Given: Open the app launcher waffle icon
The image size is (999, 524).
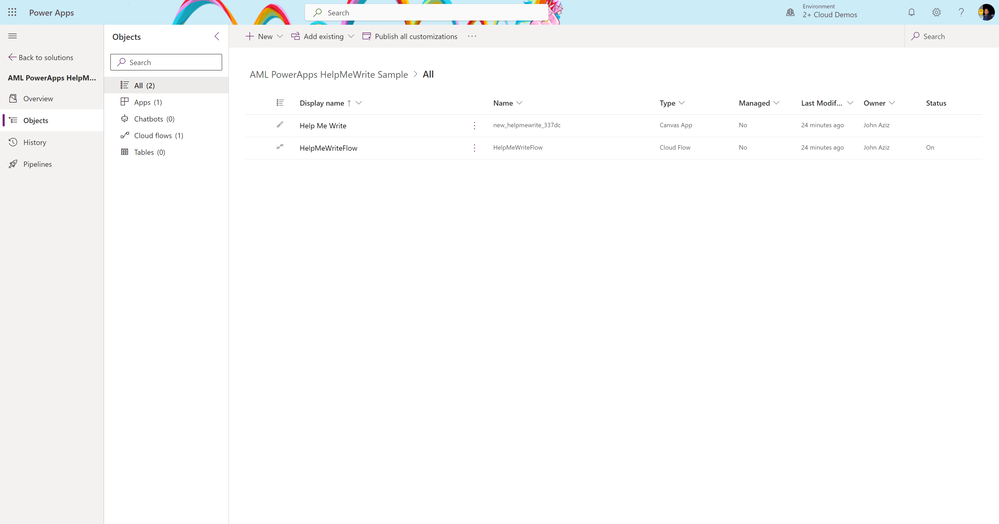Looking at the screenshot, I should click(12, 12).
